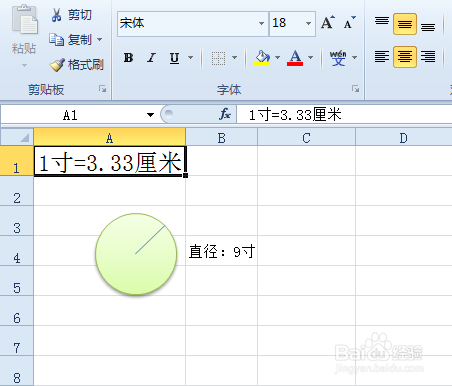Image resolution: width=452 pixels, height=386 pixels.
Task: Click the text 直径：9寸
Action: [222, 251]
